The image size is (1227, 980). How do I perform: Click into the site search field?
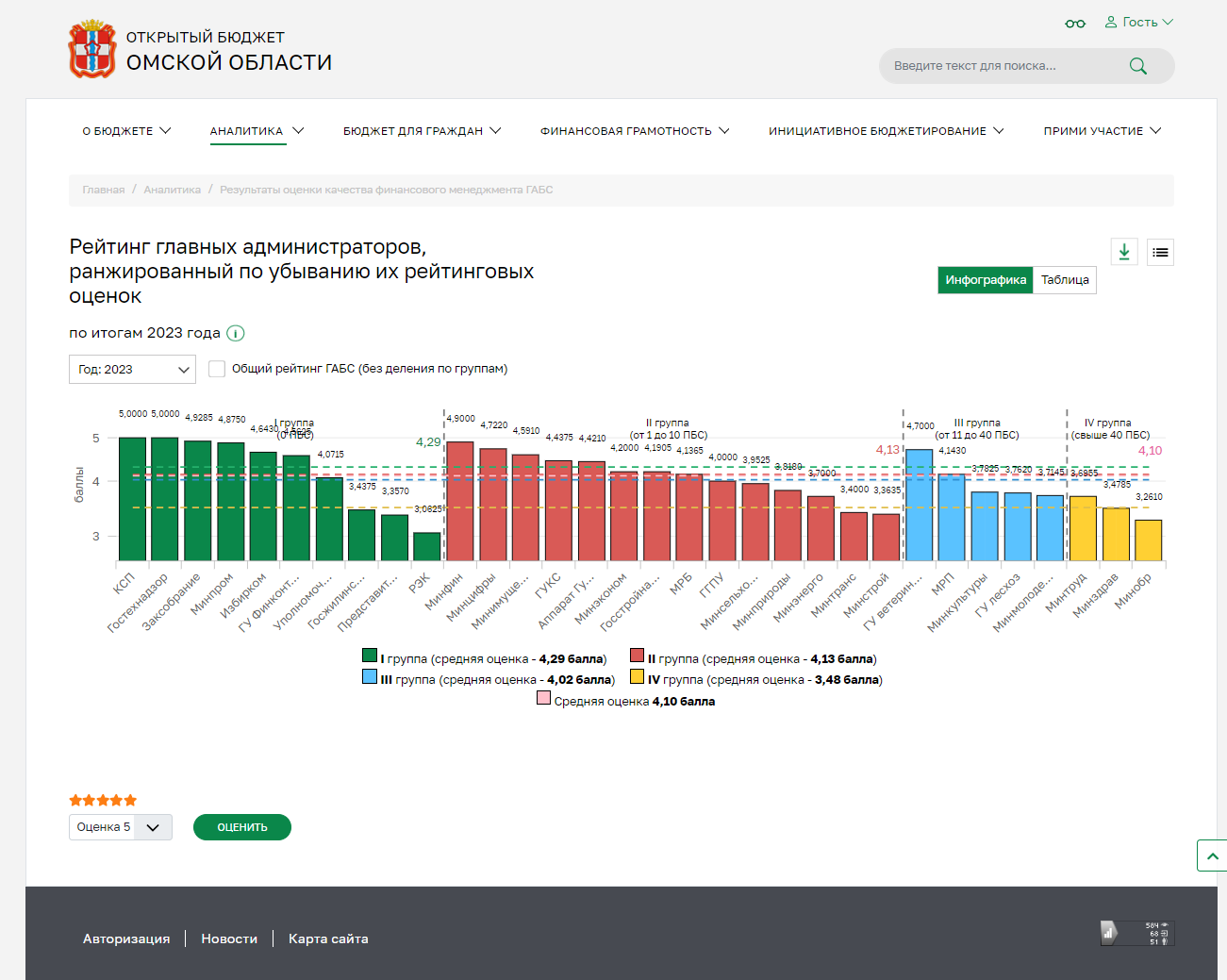pos(1000,66)
